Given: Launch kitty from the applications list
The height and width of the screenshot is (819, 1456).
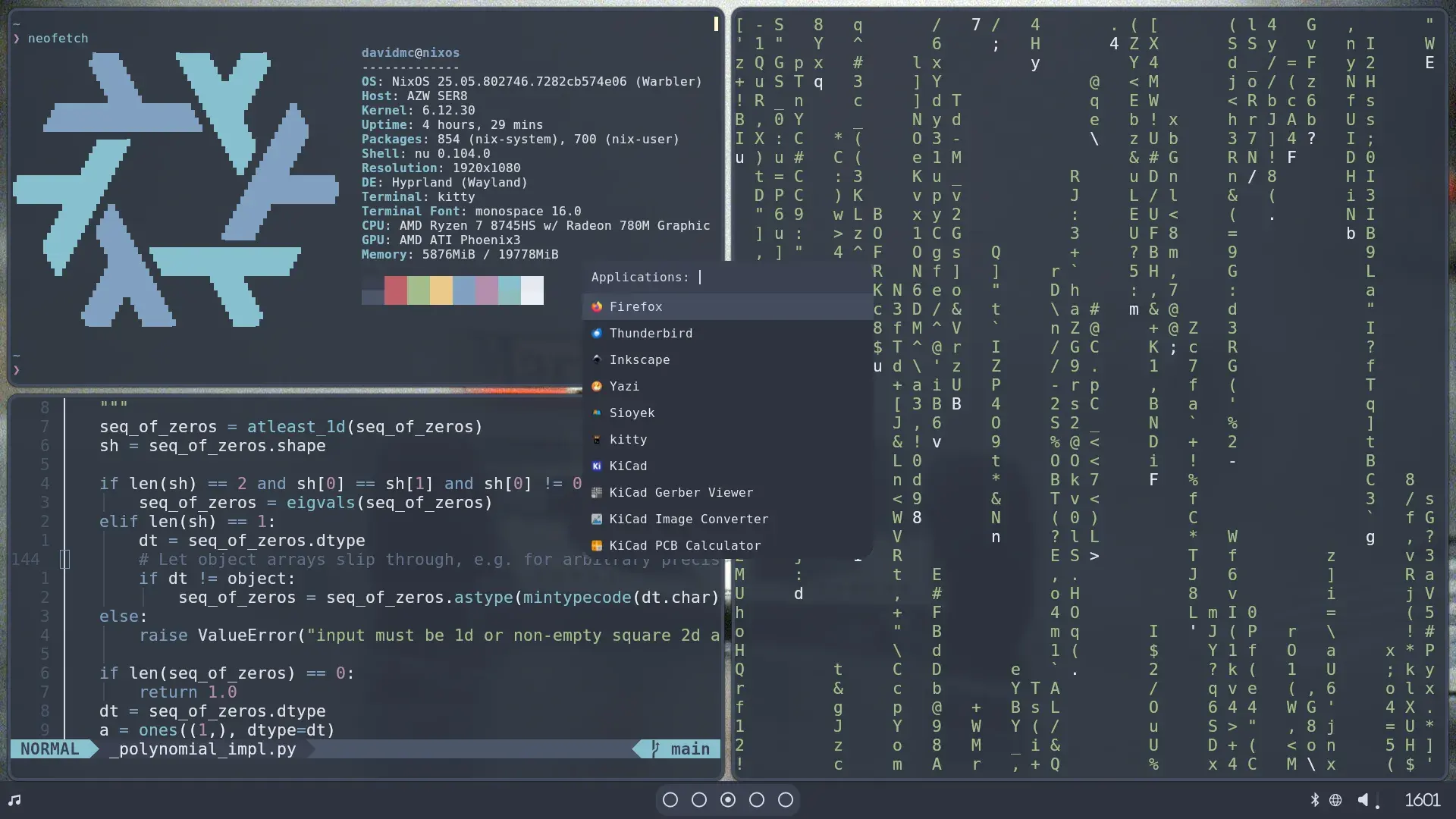Looking at the screenshot, I should [628, 439].
